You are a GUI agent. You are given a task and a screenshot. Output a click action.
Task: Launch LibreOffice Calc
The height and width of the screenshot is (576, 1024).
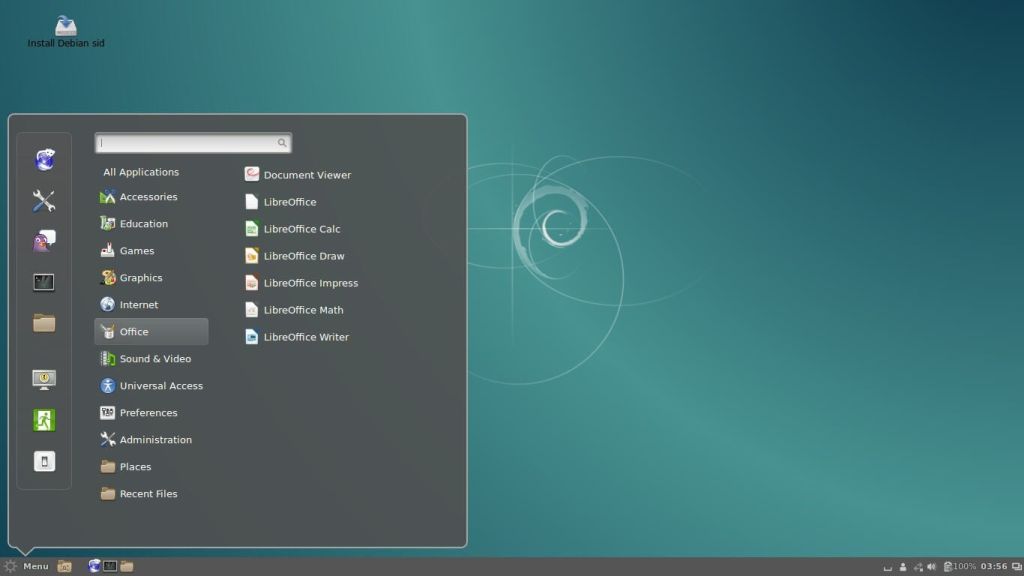coord(293,229)
